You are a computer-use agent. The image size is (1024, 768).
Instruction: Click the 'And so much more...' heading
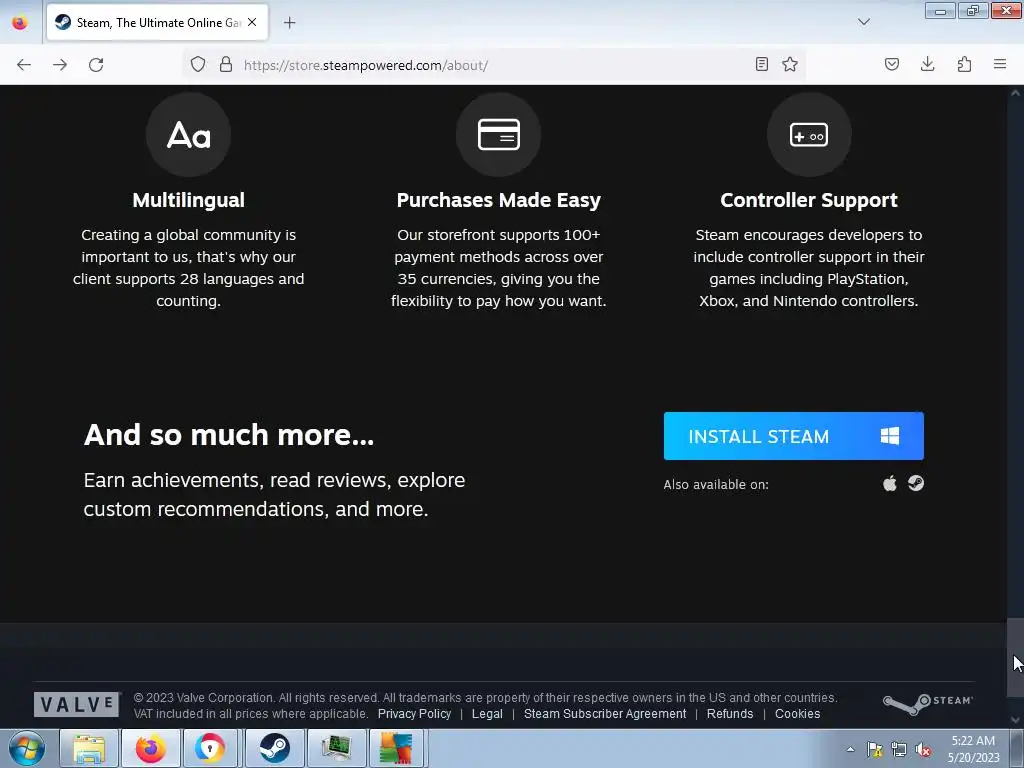(229, 435)
